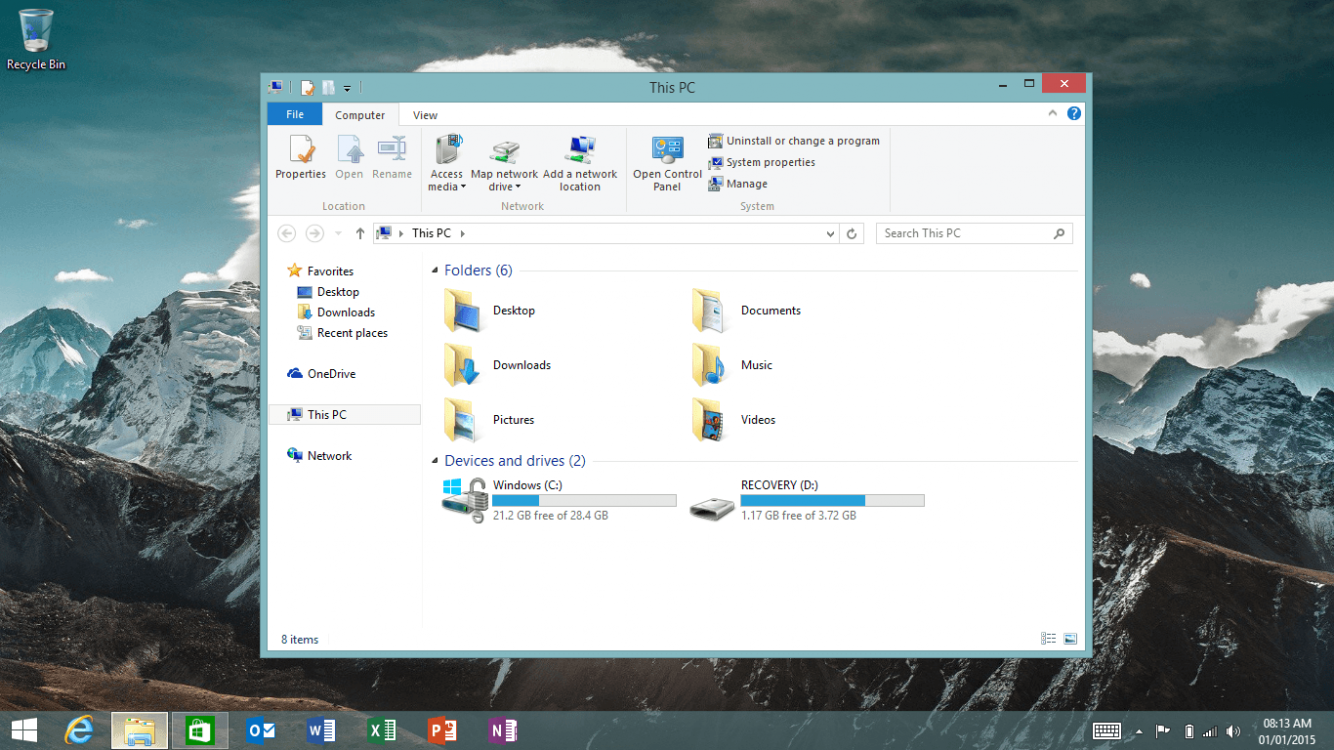Click '8 items' in status bar
1334x750 pixels.
click(x=300, y=640)
